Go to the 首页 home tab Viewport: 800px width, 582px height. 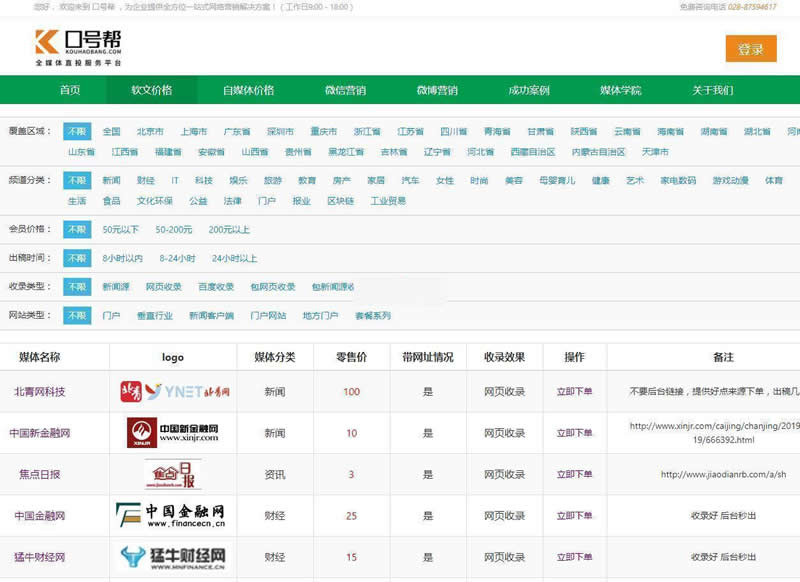point(71,89)
